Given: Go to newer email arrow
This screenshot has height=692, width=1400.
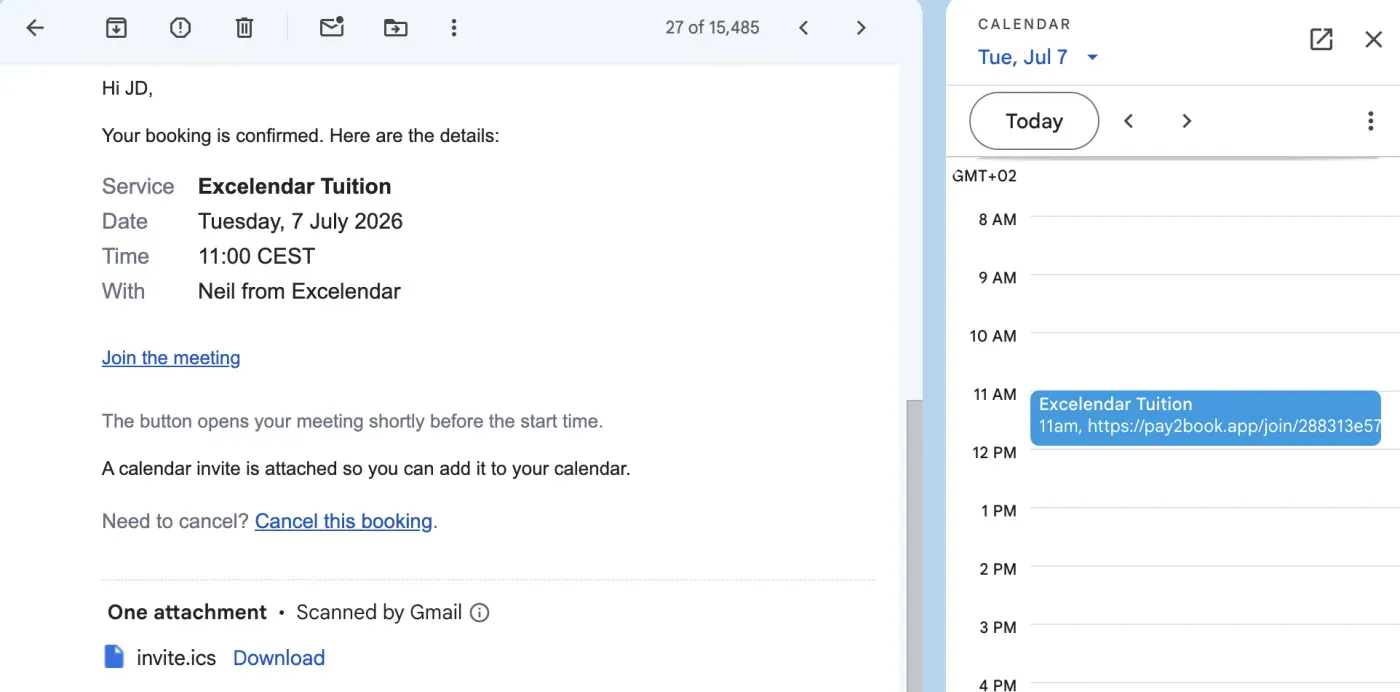Looking at the screenshot, I should (803, 28).
